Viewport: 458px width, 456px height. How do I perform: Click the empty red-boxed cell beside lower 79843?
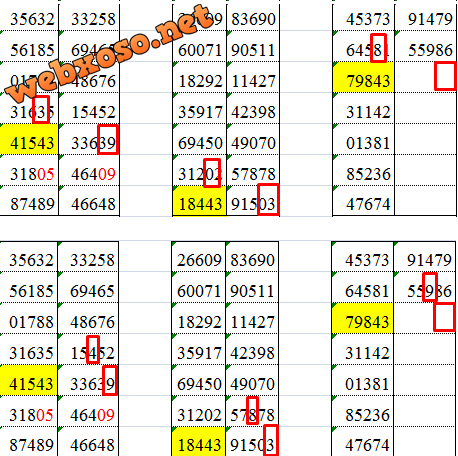pyautogui.click(x=444, y=317)
